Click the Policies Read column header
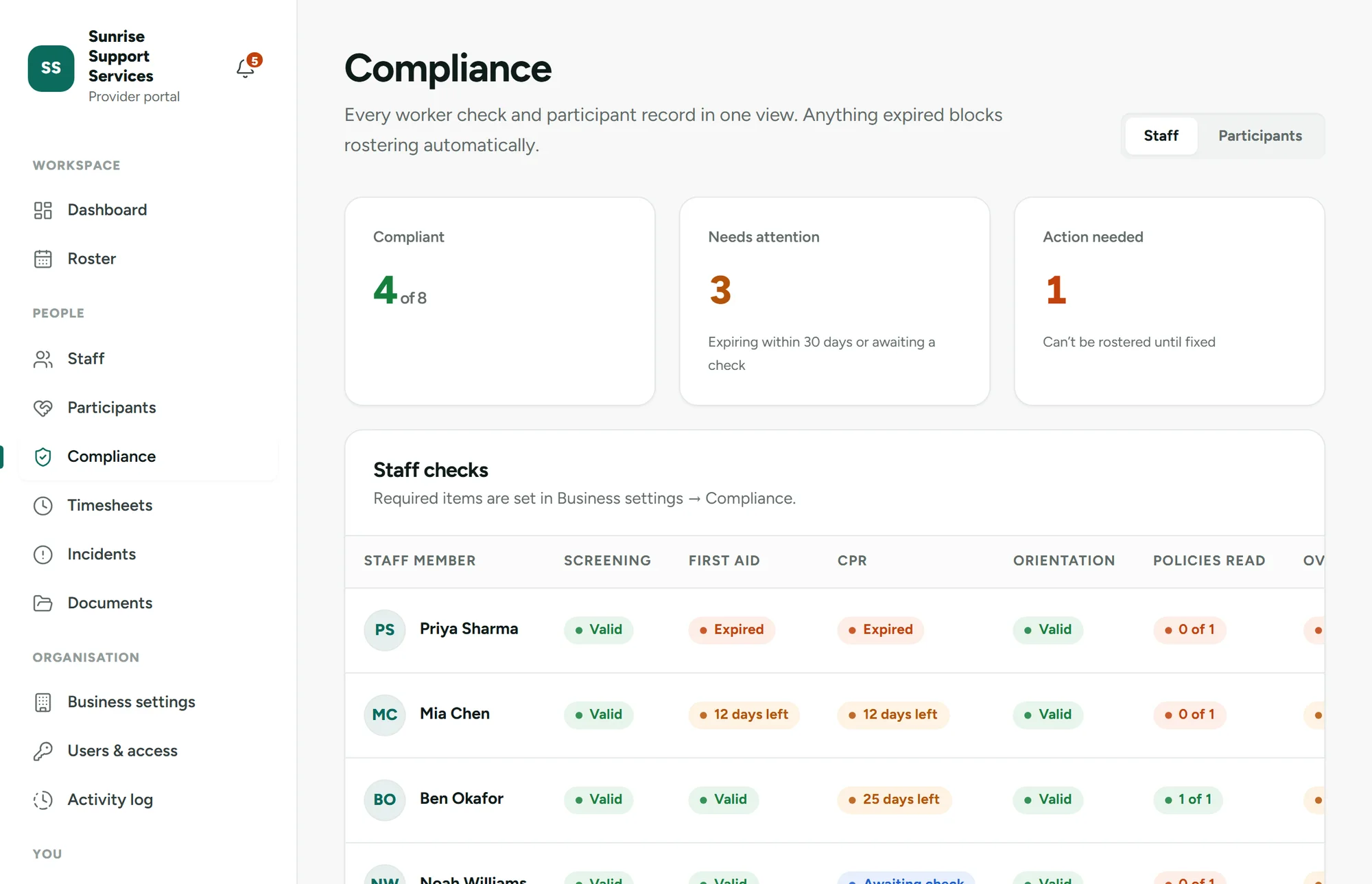The width and height of the screenshot is (1372, 884). (1209, 561)
